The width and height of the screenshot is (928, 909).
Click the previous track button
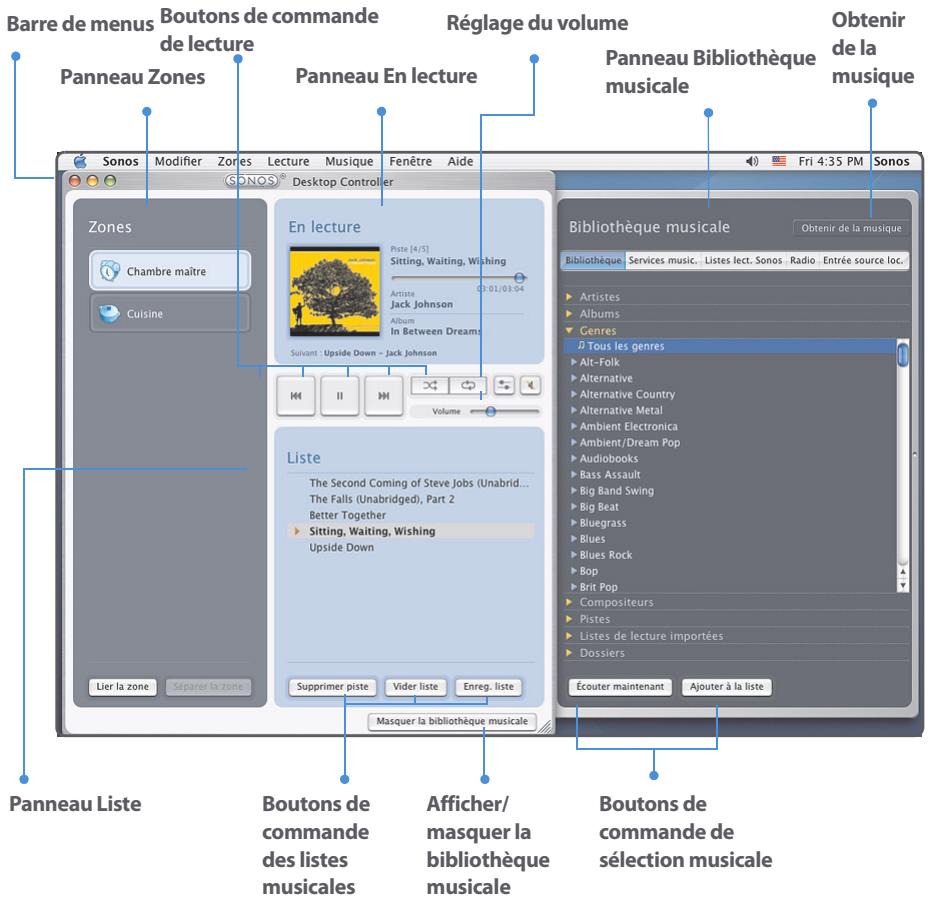(x=296, y=395)
